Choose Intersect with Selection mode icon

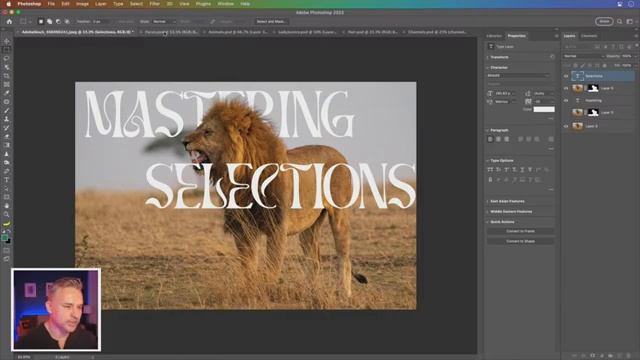(x=67, y=21)
